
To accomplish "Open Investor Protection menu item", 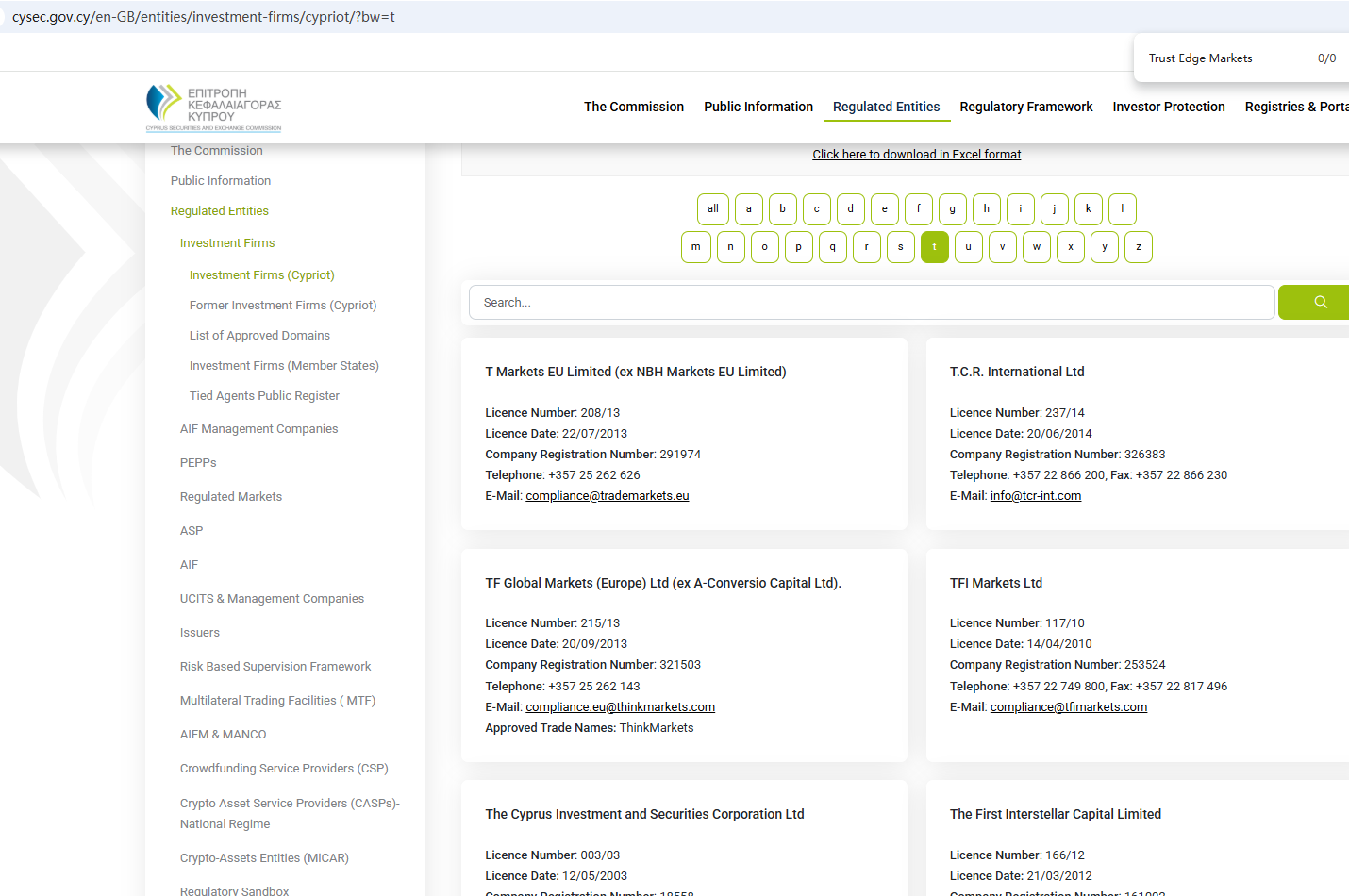I will pos(1168,107).
